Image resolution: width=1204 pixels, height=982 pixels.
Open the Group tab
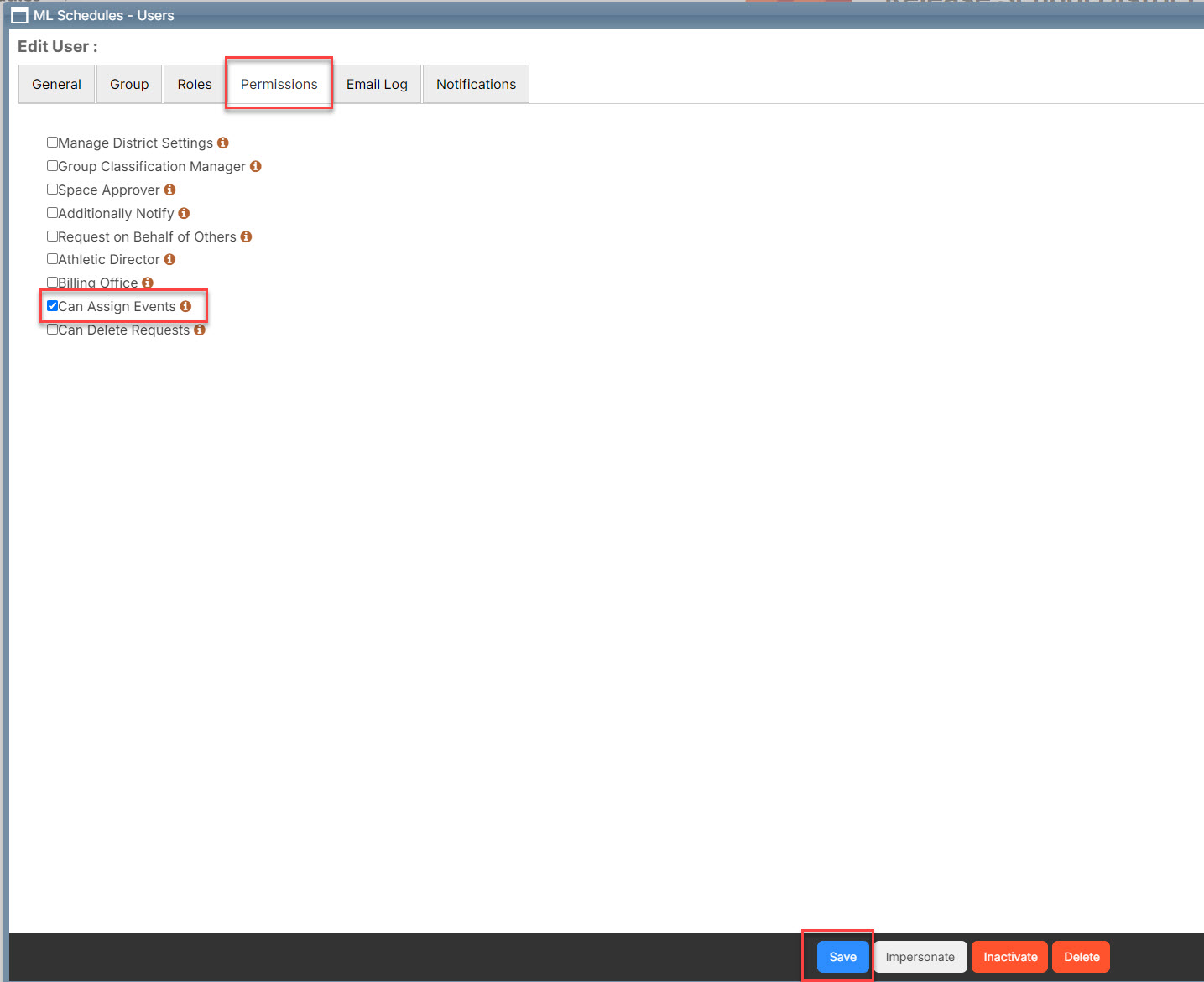(x=129, y=84)
